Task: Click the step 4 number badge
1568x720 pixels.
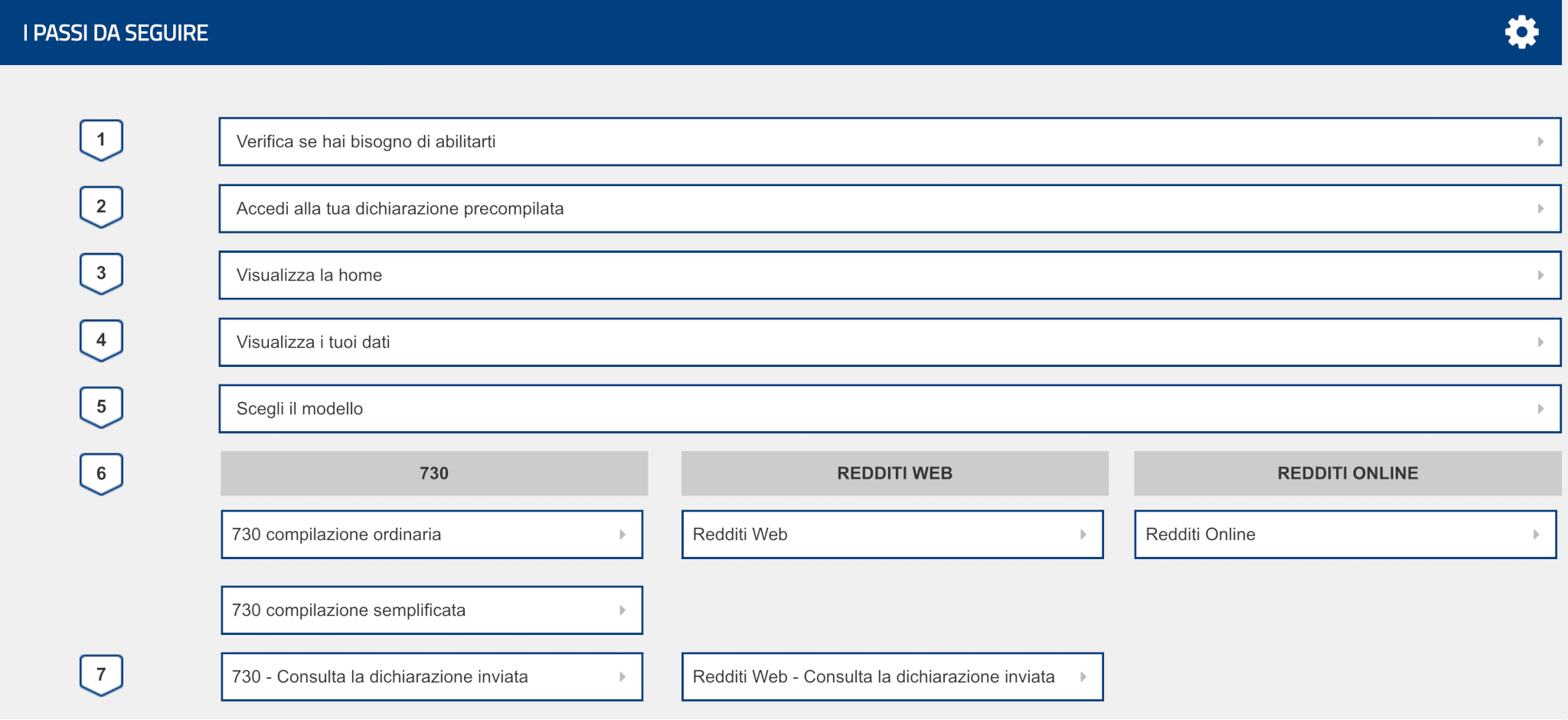Action: click(101, 340)
